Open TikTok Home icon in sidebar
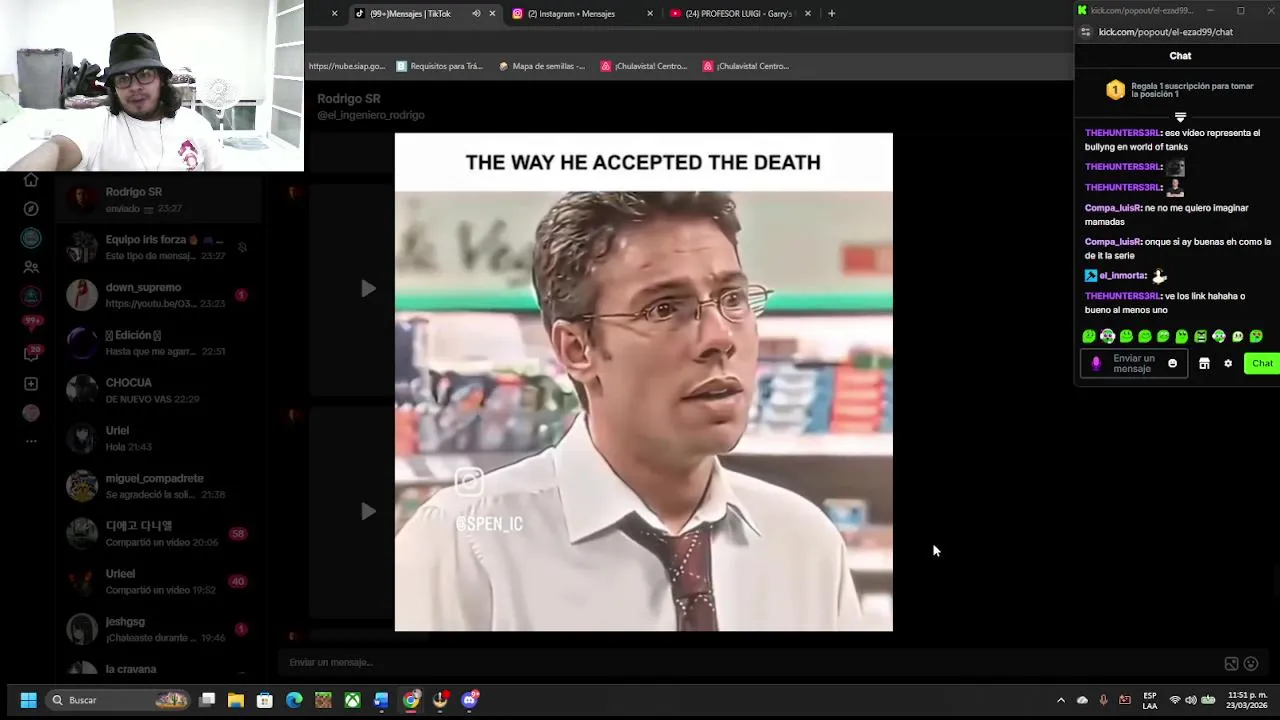The image size is (1280, 720). point(31,180)
